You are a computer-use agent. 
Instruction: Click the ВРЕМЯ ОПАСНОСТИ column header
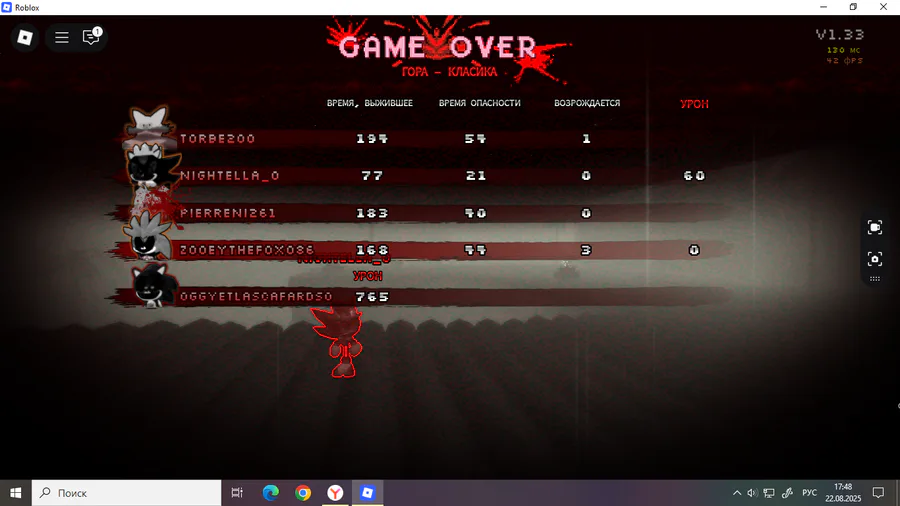coord(480,103)
